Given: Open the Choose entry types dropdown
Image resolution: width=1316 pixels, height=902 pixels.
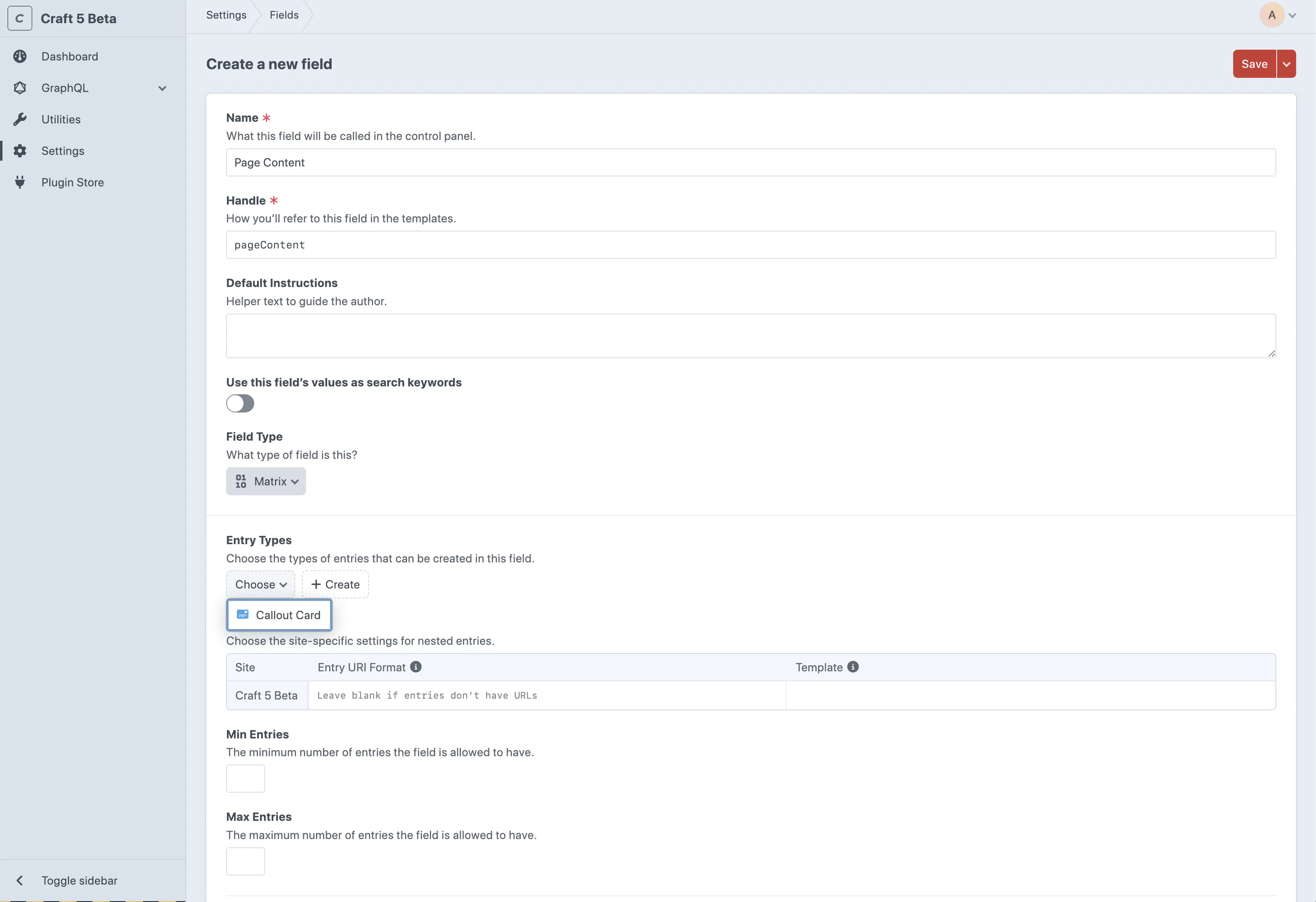Looking at the screenshot, I should pyautogui.click(x=260, y=584).
